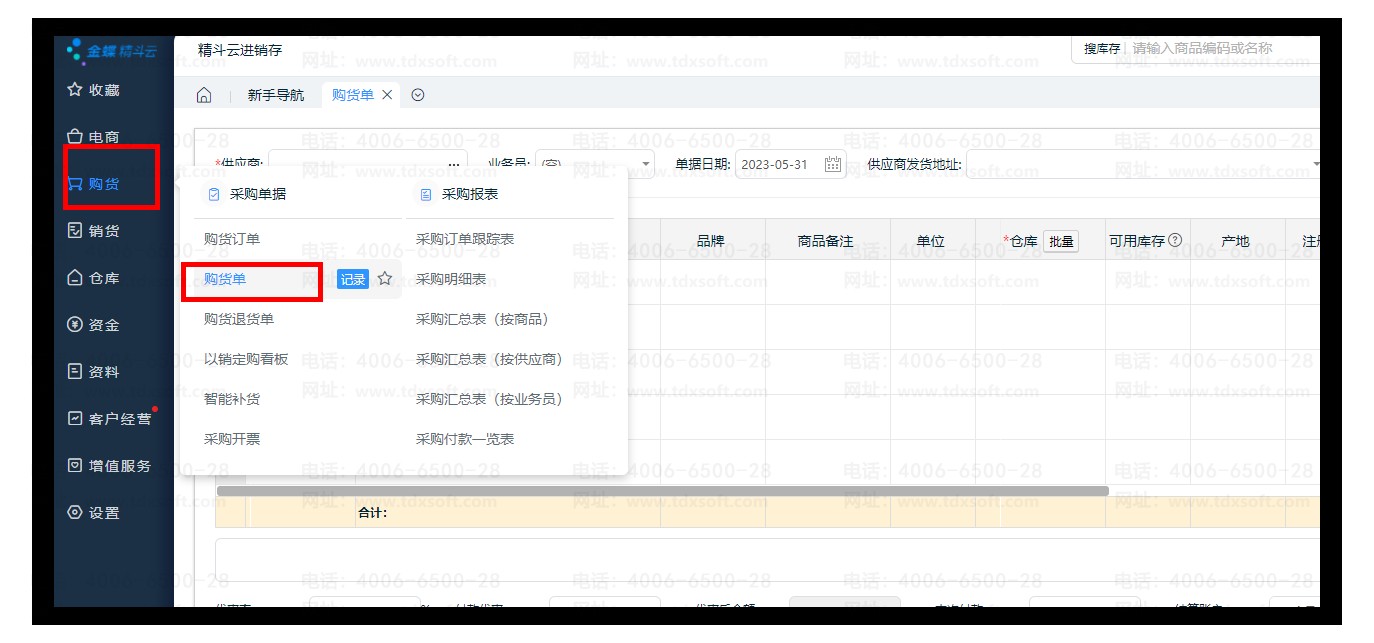Open the 仓库 warehouse module
The image size is (1374, 643).
(93, 278)
